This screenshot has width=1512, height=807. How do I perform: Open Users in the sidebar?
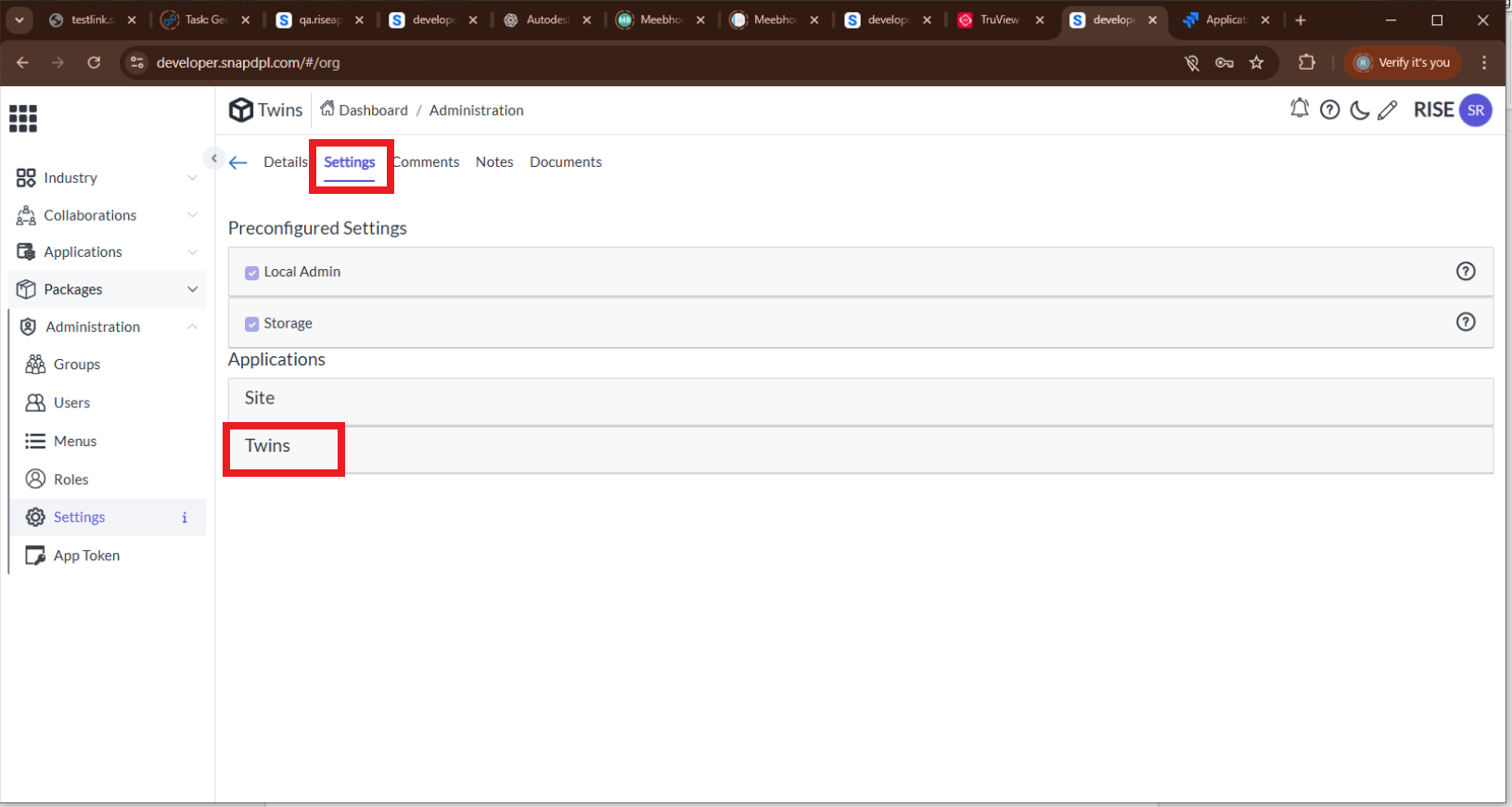[x=72, y=403]
